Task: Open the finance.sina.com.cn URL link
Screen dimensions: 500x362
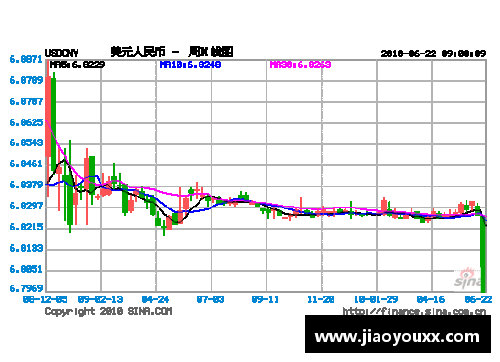Action: tap(414, 311)
